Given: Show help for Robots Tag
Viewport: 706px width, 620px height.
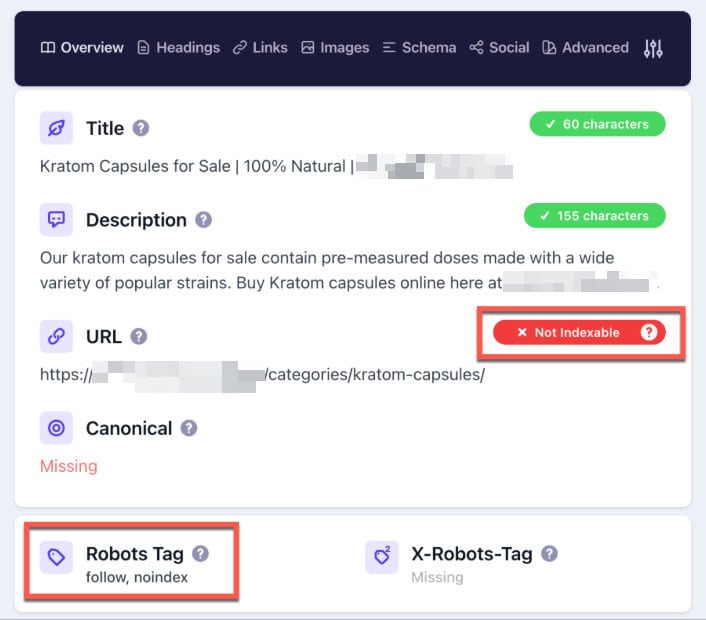Looking at the screenshot, I should pos(200,553).
